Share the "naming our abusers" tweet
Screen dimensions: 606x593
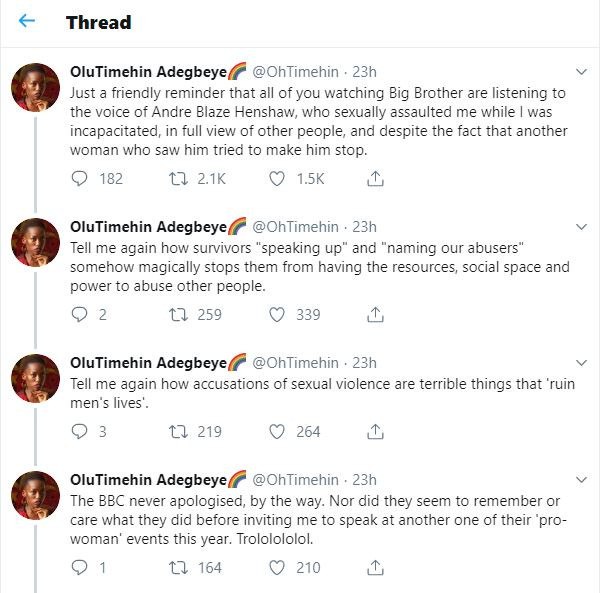point(376,314)
